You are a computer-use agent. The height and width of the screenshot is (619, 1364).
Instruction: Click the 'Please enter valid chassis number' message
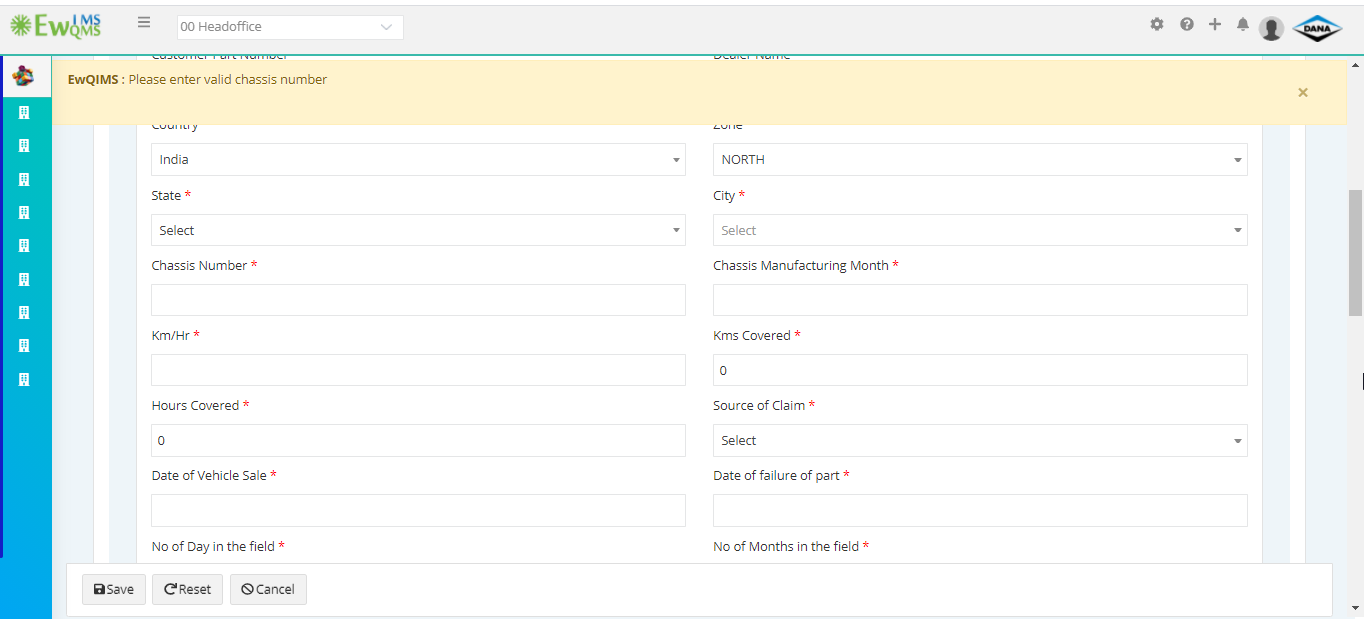pos(228,79)
